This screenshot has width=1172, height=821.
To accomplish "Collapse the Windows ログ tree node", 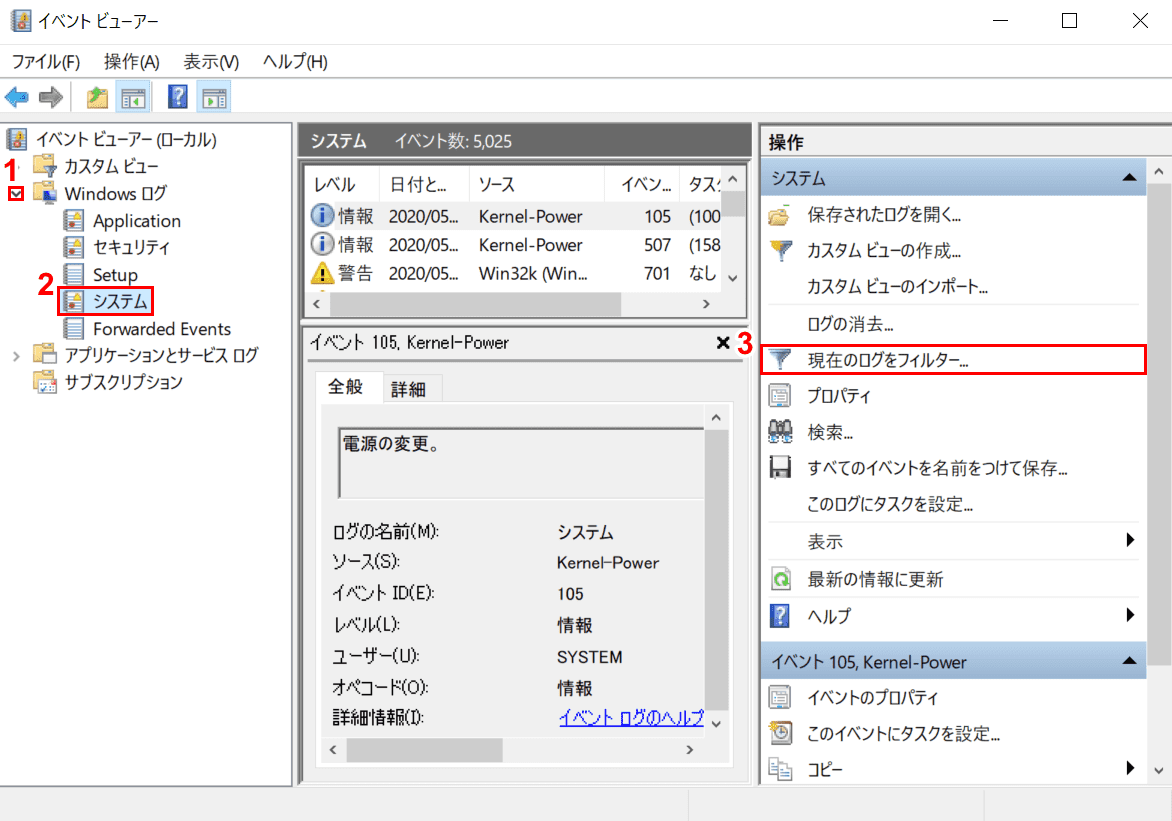I will 16,194.
